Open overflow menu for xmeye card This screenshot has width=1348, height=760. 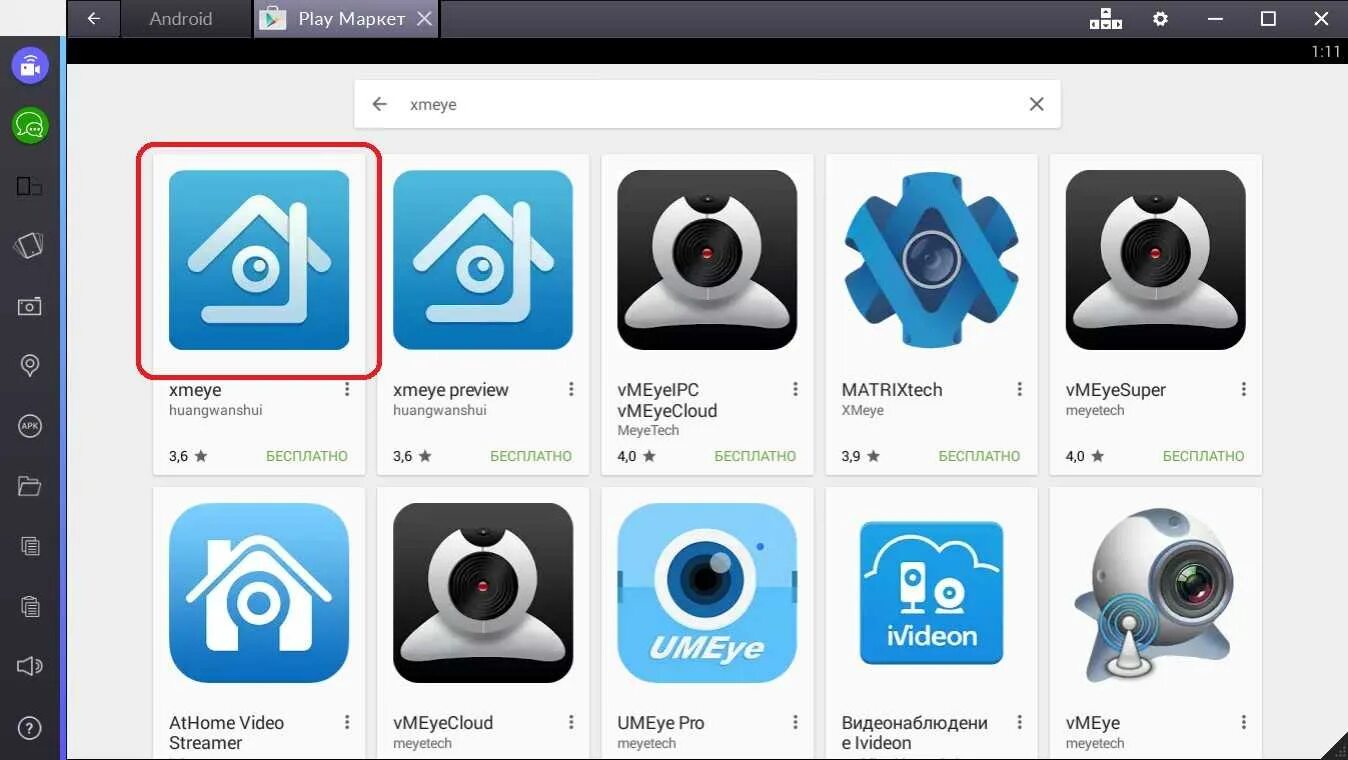[x=347, y=389]
